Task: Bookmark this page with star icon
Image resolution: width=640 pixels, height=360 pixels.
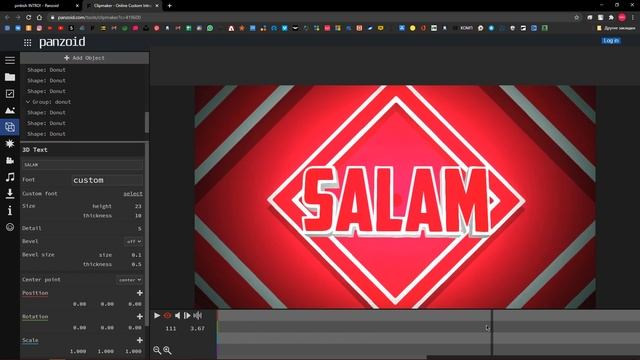Action: [576, 18]
